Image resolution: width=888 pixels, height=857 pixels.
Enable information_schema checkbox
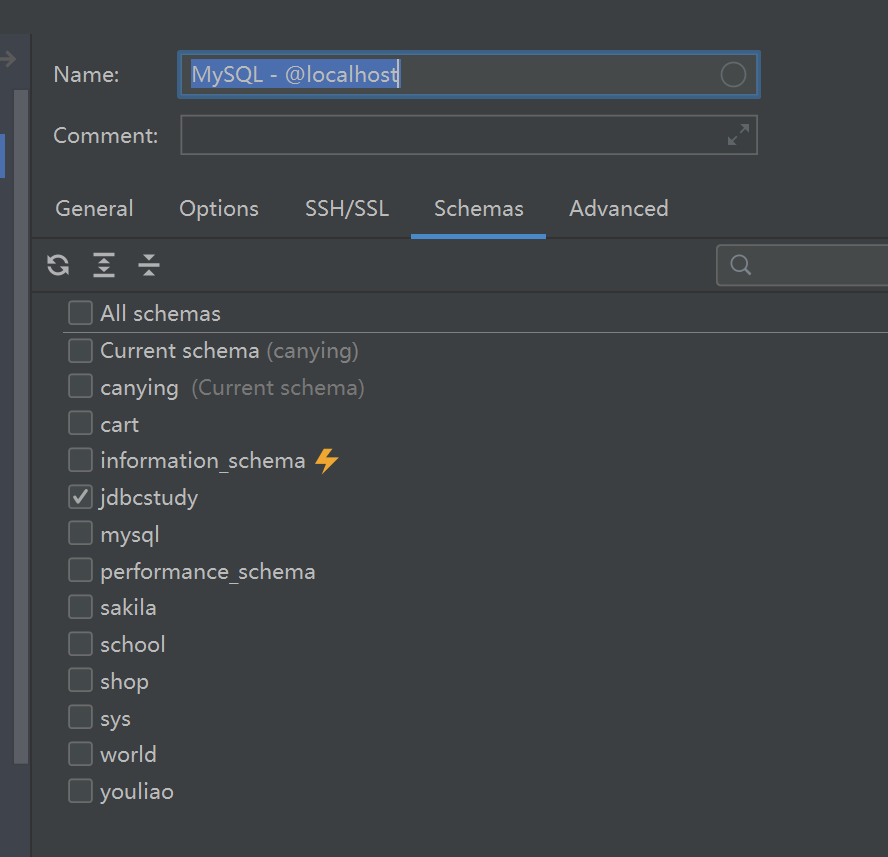click(80, 460)
